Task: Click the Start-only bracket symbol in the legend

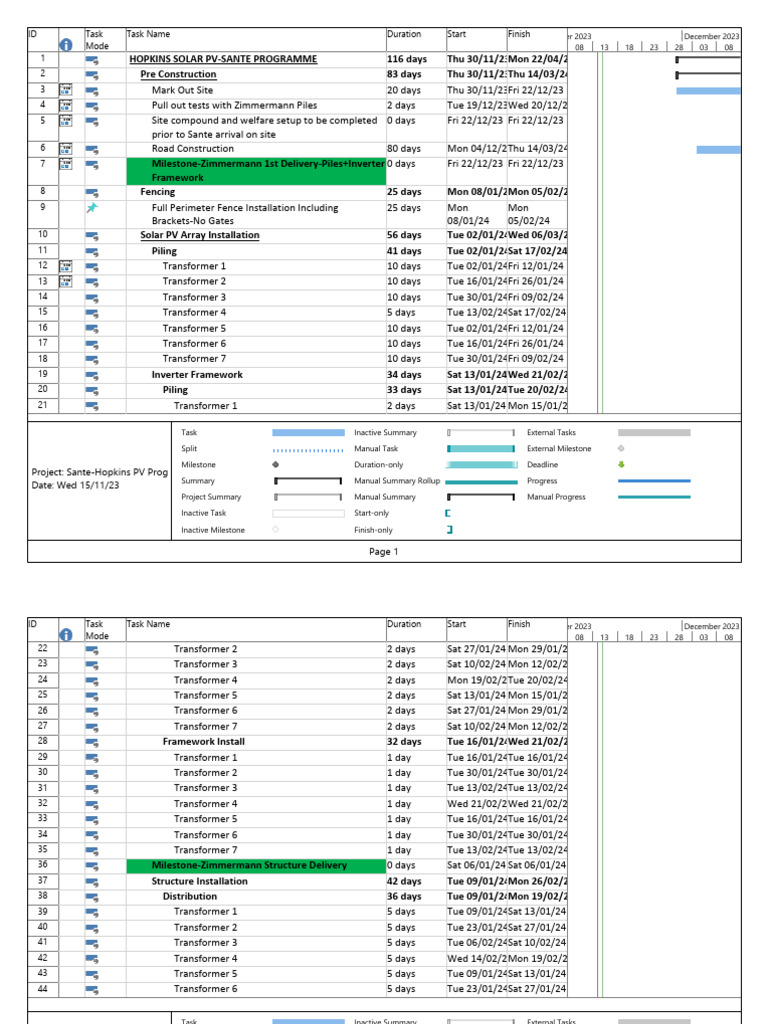Action: coord(448,513)
